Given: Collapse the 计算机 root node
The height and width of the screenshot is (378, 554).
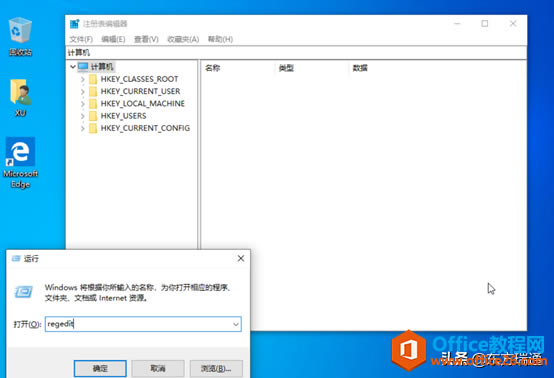Looking at the screenshot, I should [x=73, y=66].
